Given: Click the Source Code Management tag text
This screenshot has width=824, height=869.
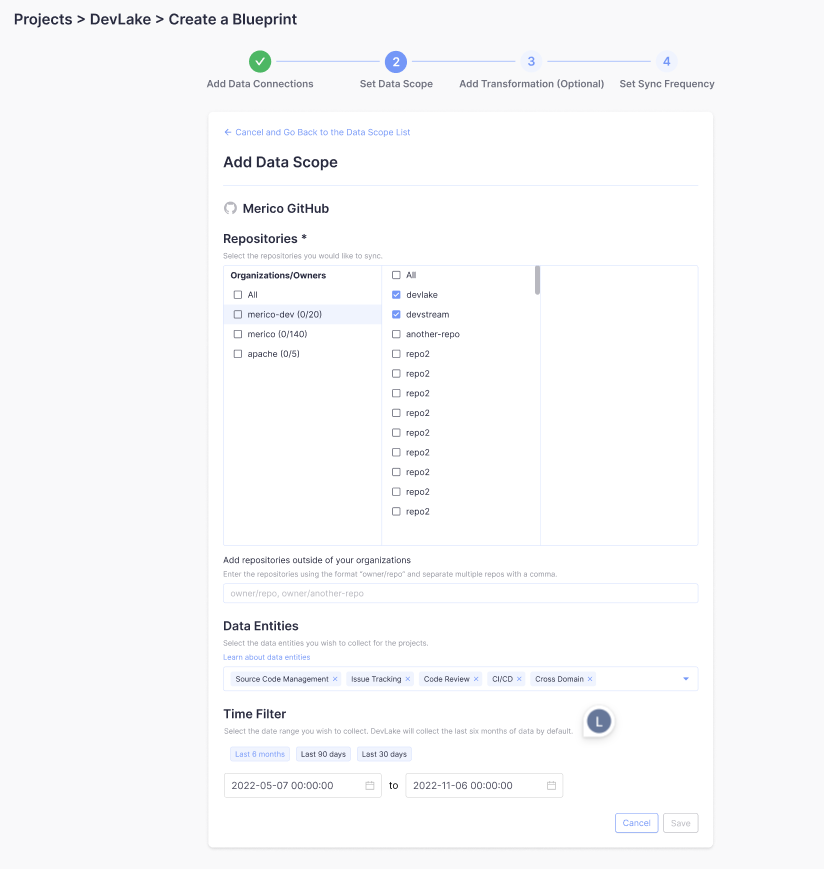Looking at the screenshot, I should click(282, 679).
